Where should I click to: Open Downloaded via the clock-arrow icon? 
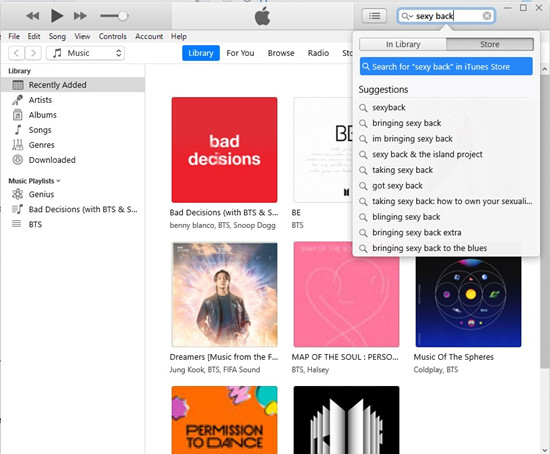tap(18, 160)
